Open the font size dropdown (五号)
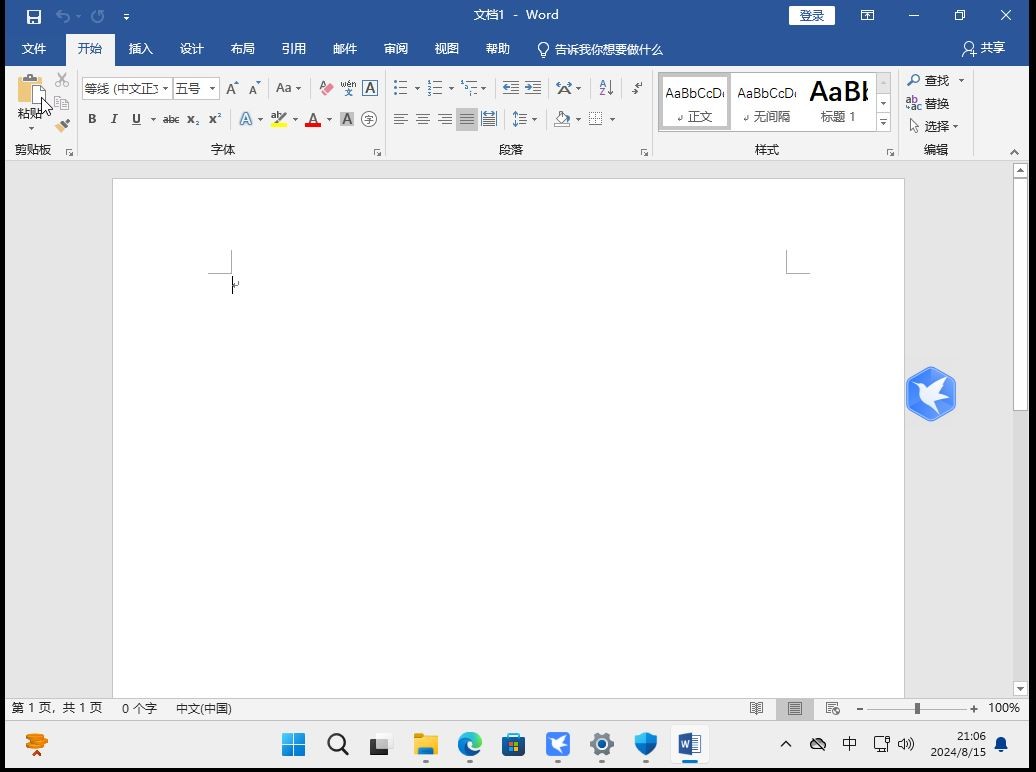The width and height of the screenshot is (1036, 772). pos(212,89)
